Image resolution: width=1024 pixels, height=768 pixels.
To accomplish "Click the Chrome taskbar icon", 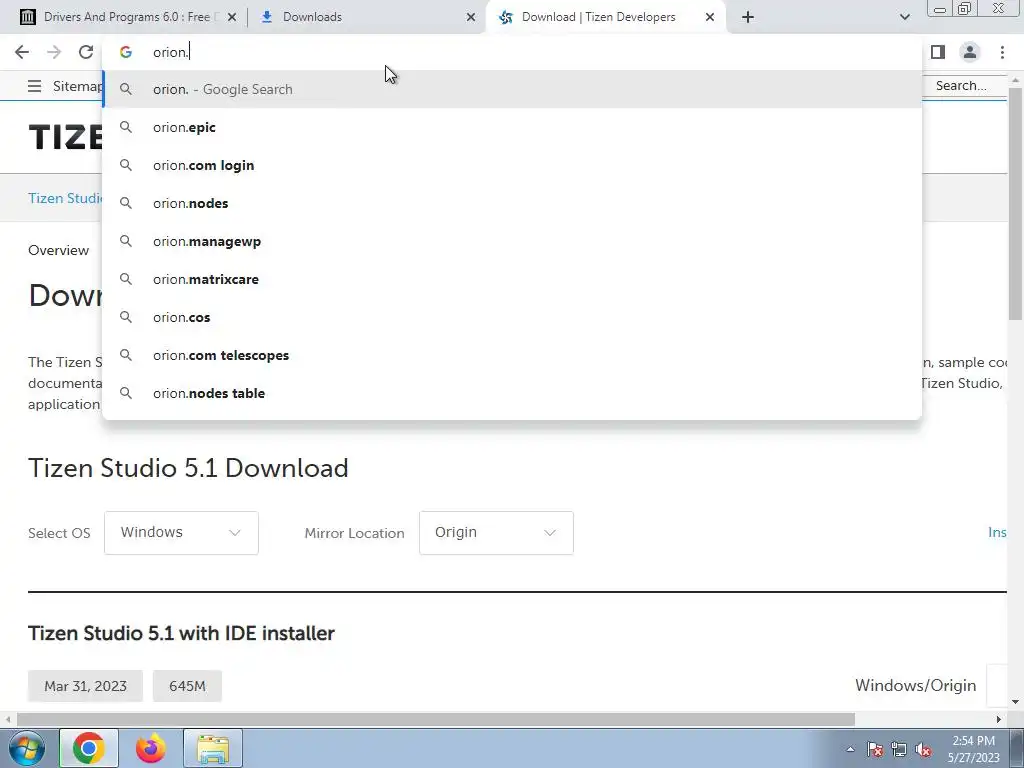I will tap(89, 748).
